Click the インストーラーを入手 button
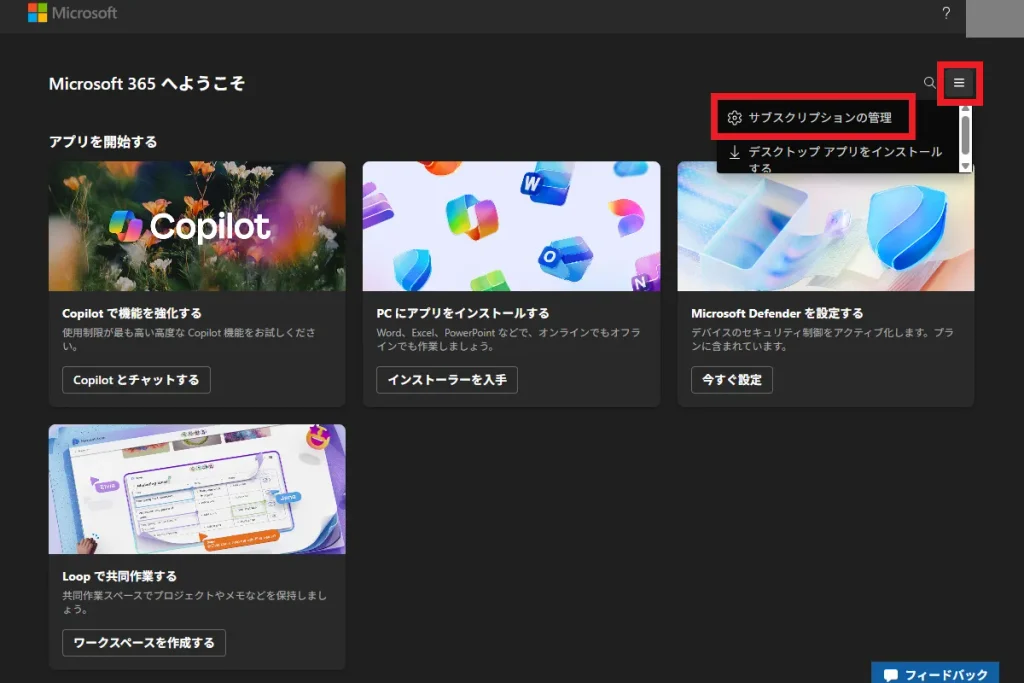The image size is (1024, 683). tap(447, 380)
